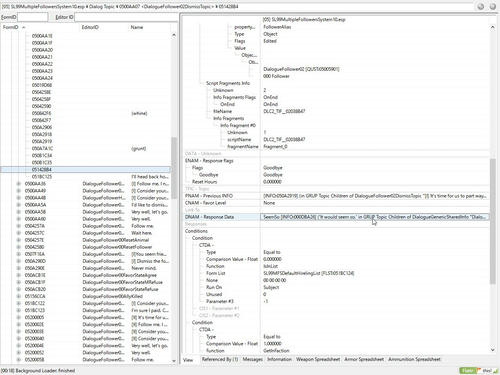This screenshot has height=375, width=500.
Task: Expand the 0500AA36 record node
Action: pyautogui.click(x=19, y=184)
